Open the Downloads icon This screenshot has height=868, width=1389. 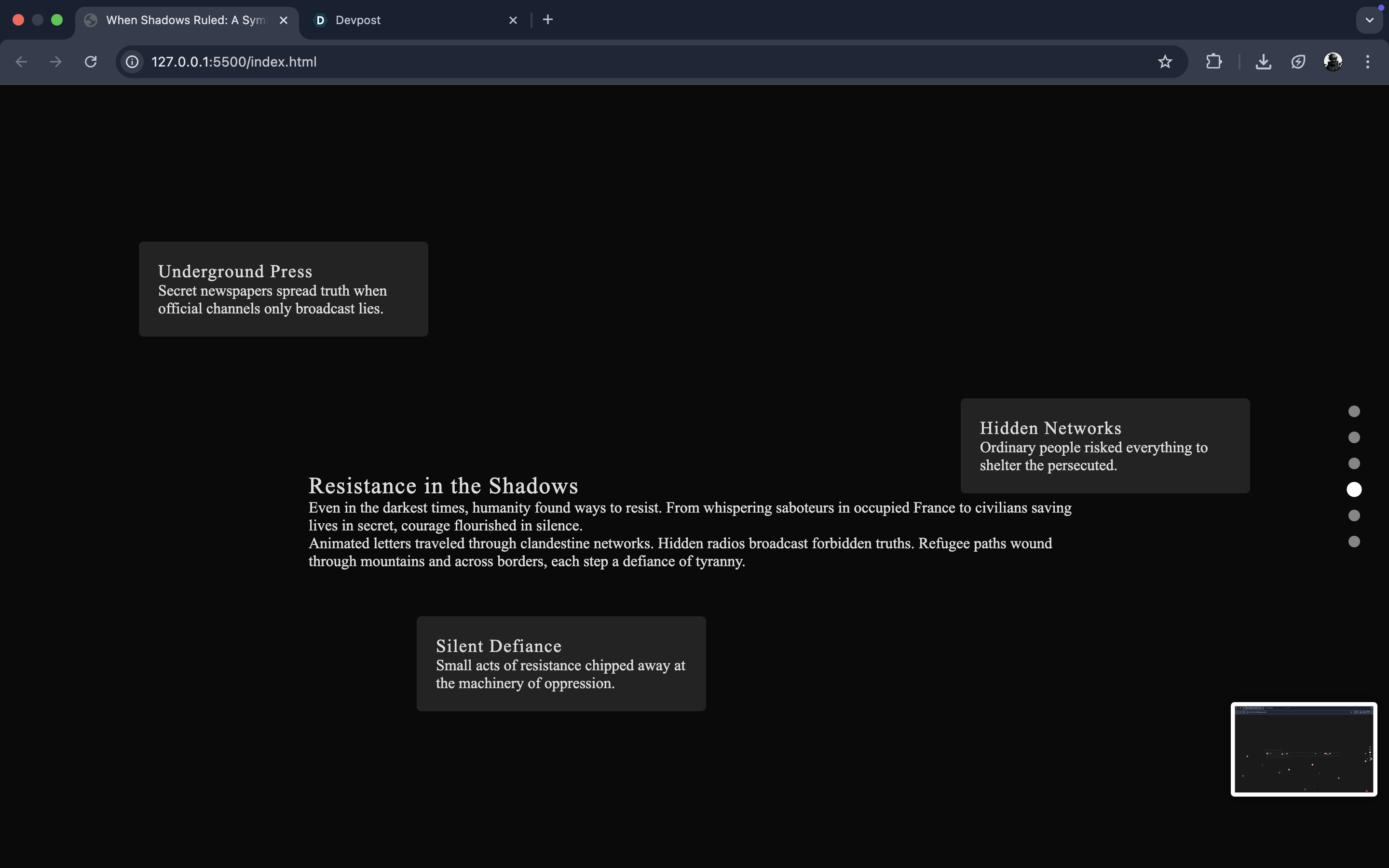(1263, 62)
